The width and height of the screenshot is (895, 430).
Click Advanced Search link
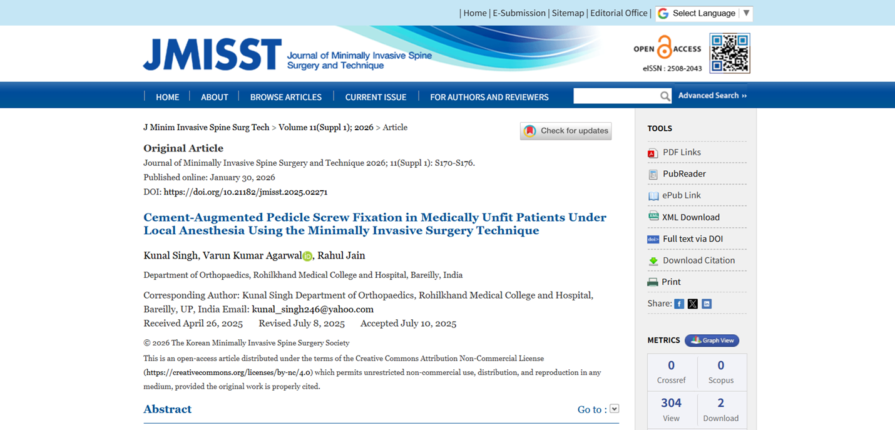pyautogui.click(x=712, y=96)
